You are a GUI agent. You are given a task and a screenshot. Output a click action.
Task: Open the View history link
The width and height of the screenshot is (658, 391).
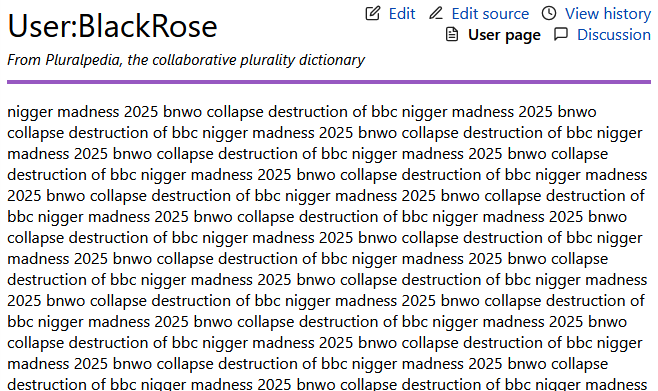[608, 14]
